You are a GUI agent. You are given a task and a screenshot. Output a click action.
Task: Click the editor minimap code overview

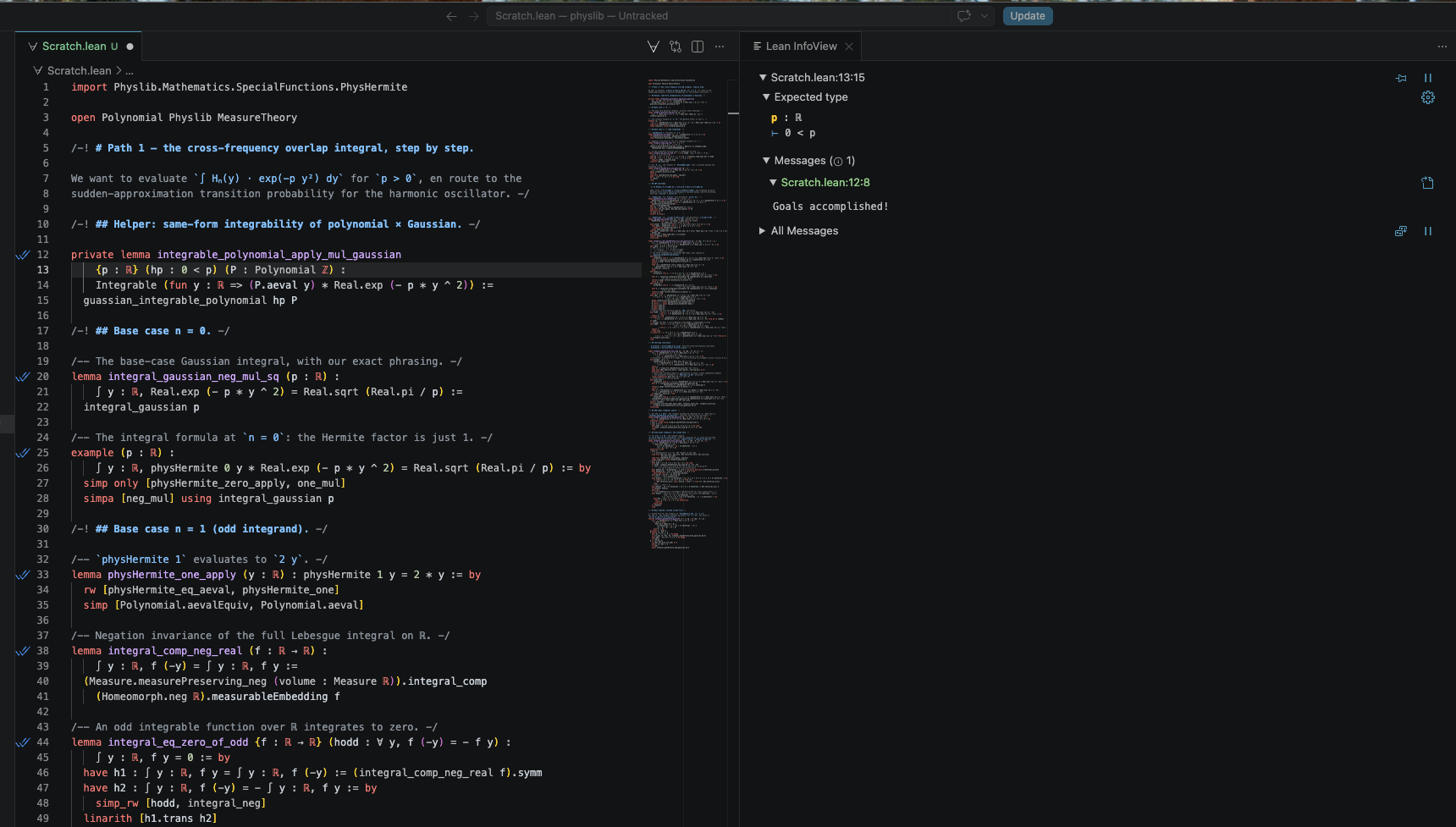(x=687, y=313)
